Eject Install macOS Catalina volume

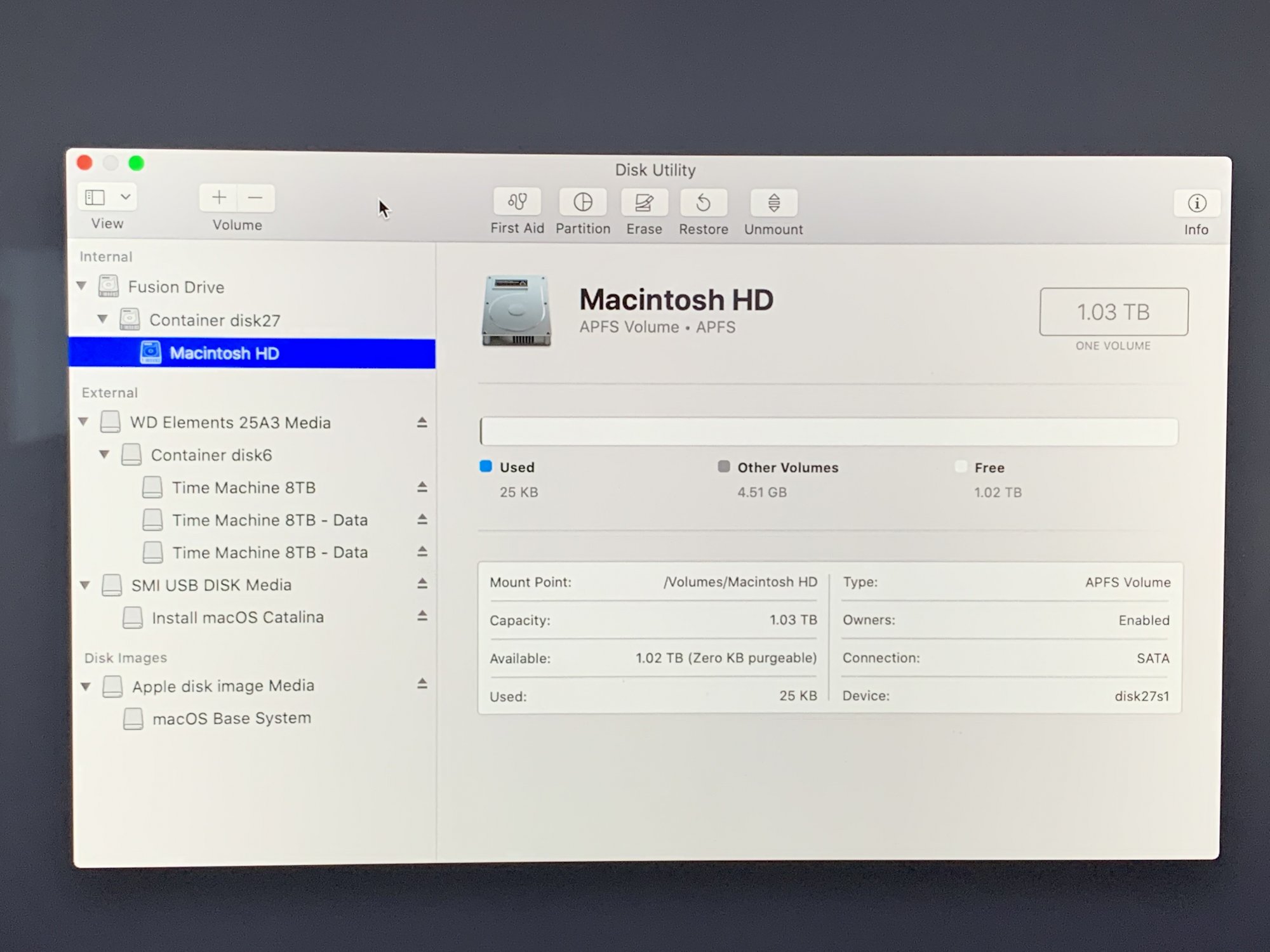pyautogui.click(x=422, y=616)
